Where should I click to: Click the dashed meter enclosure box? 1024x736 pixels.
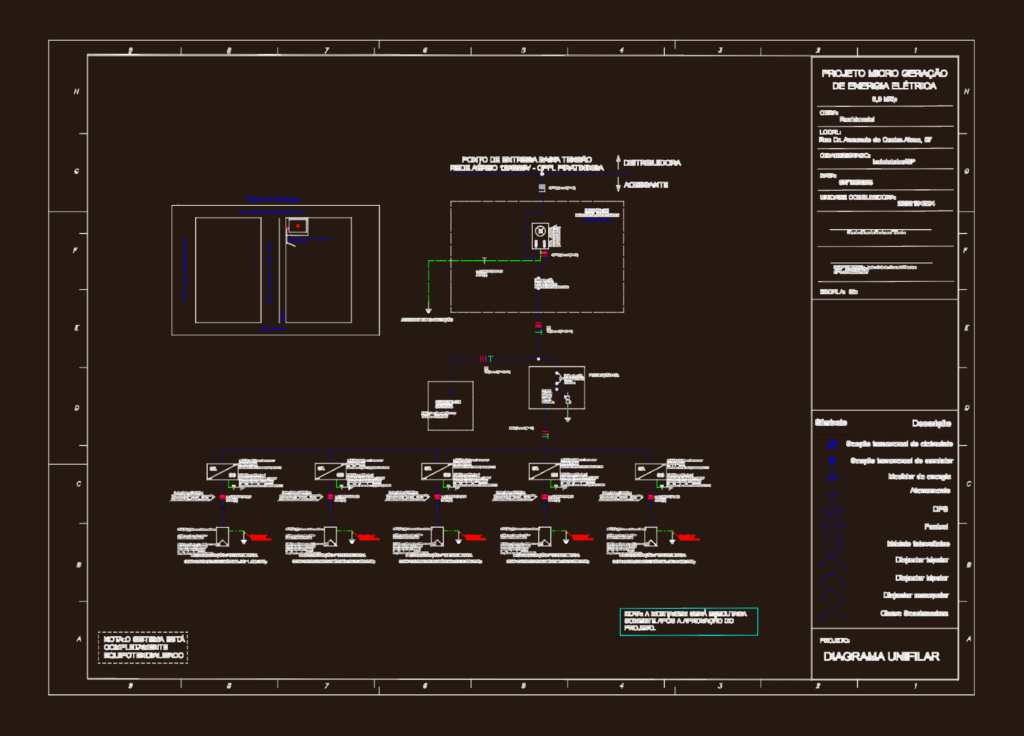(x=537, y=257)
